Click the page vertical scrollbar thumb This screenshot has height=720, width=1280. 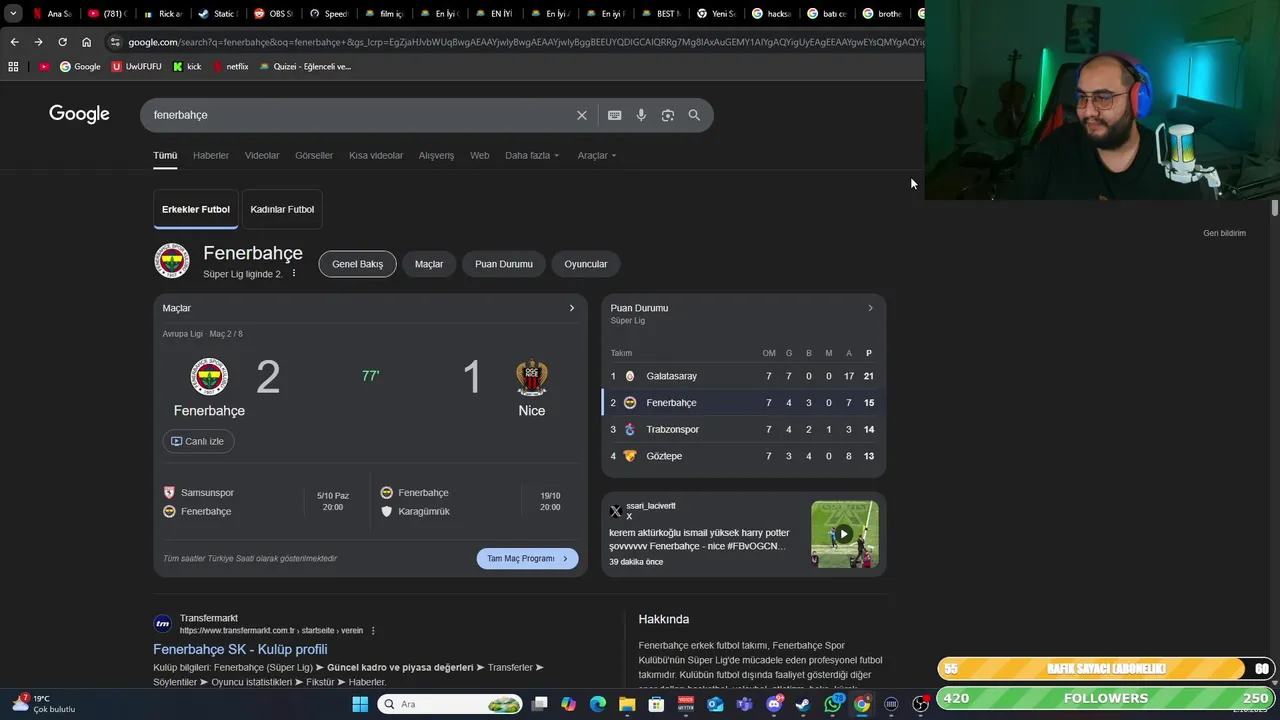coord(1275,207)
